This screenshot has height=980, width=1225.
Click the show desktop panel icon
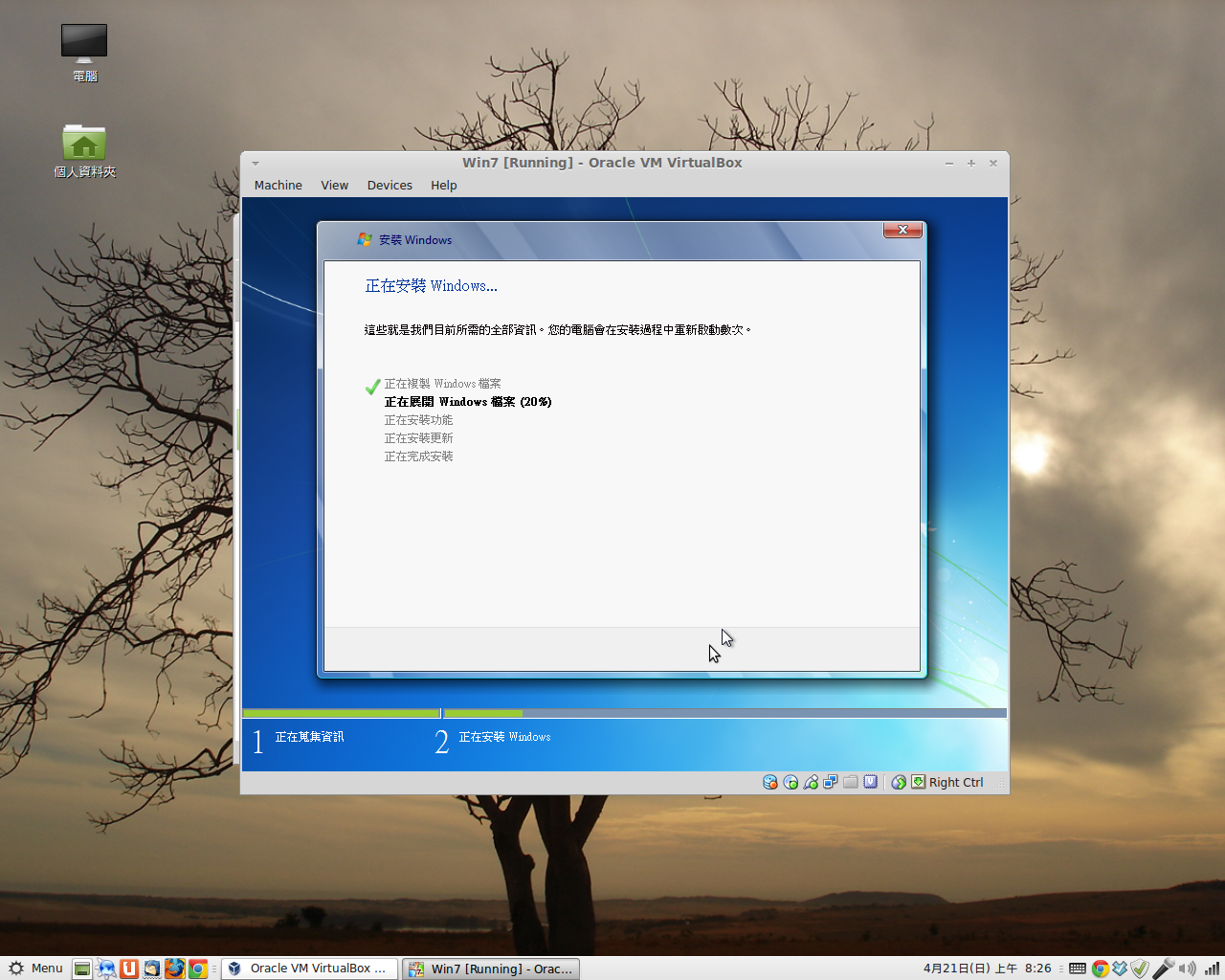82,969
